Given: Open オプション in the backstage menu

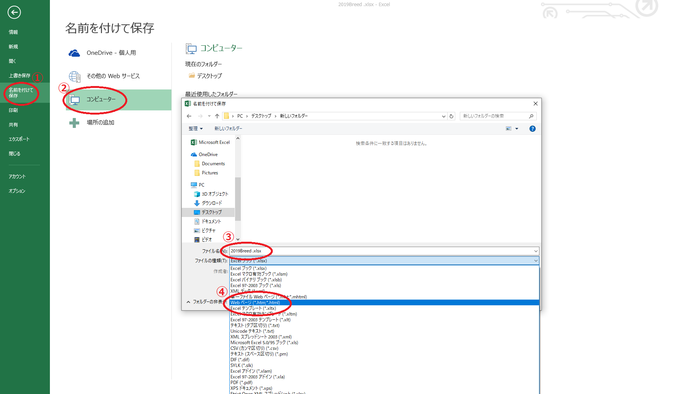Looking at the screenshot, I should (x=17, y=191).
